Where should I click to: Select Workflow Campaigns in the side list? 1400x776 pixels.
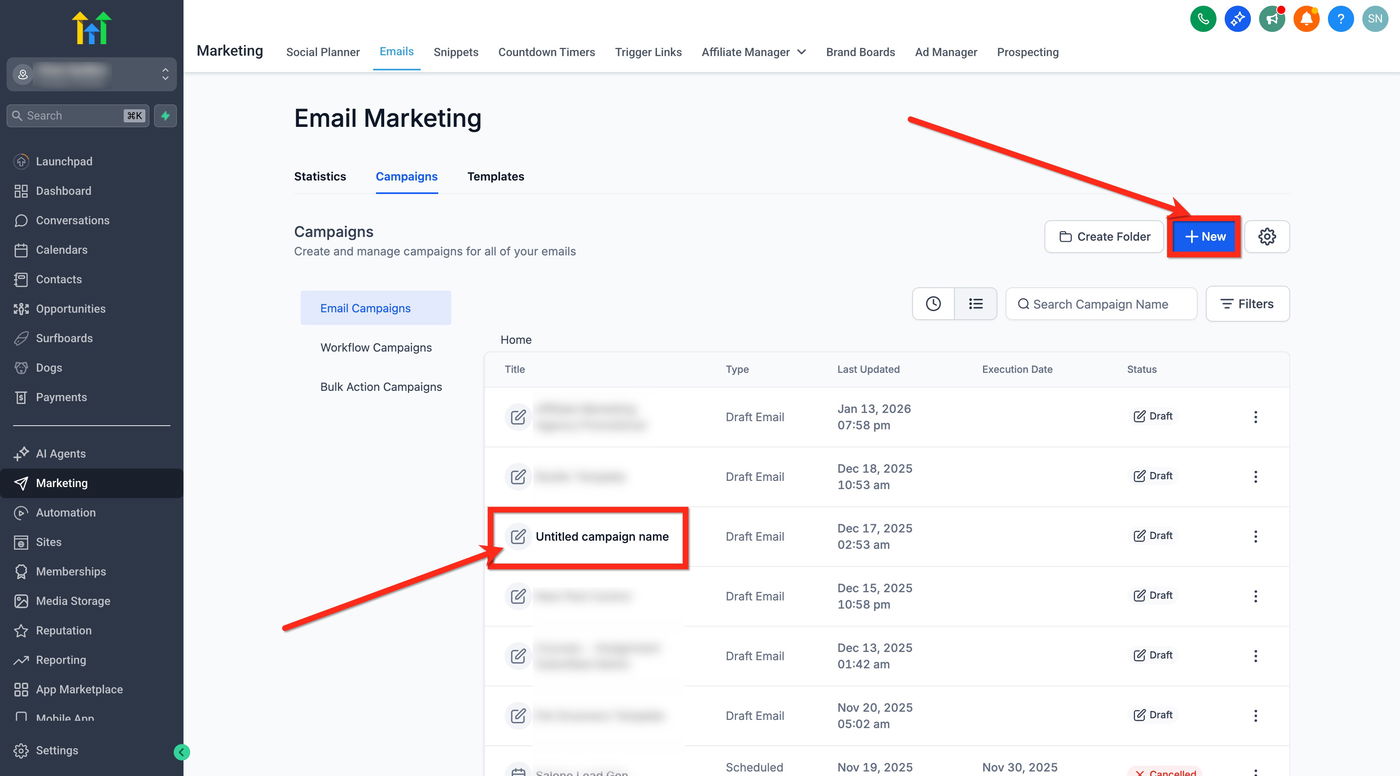tap(376, 348)
